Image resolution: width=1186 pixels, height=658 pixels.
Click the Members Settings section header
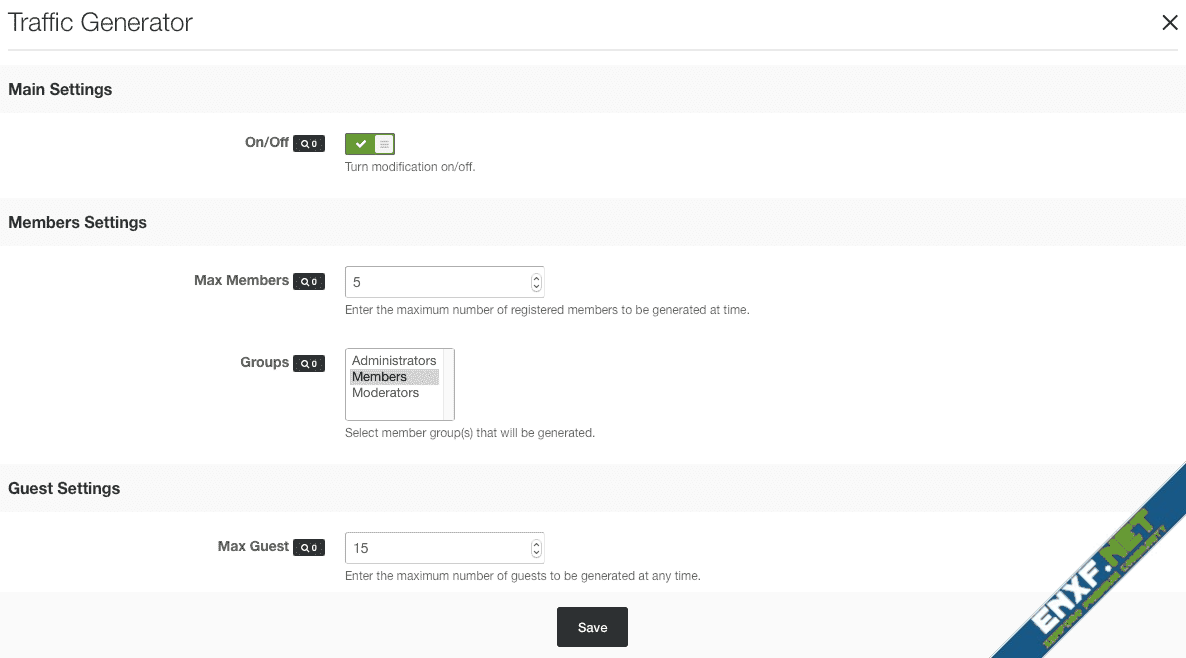click(77, 223)
